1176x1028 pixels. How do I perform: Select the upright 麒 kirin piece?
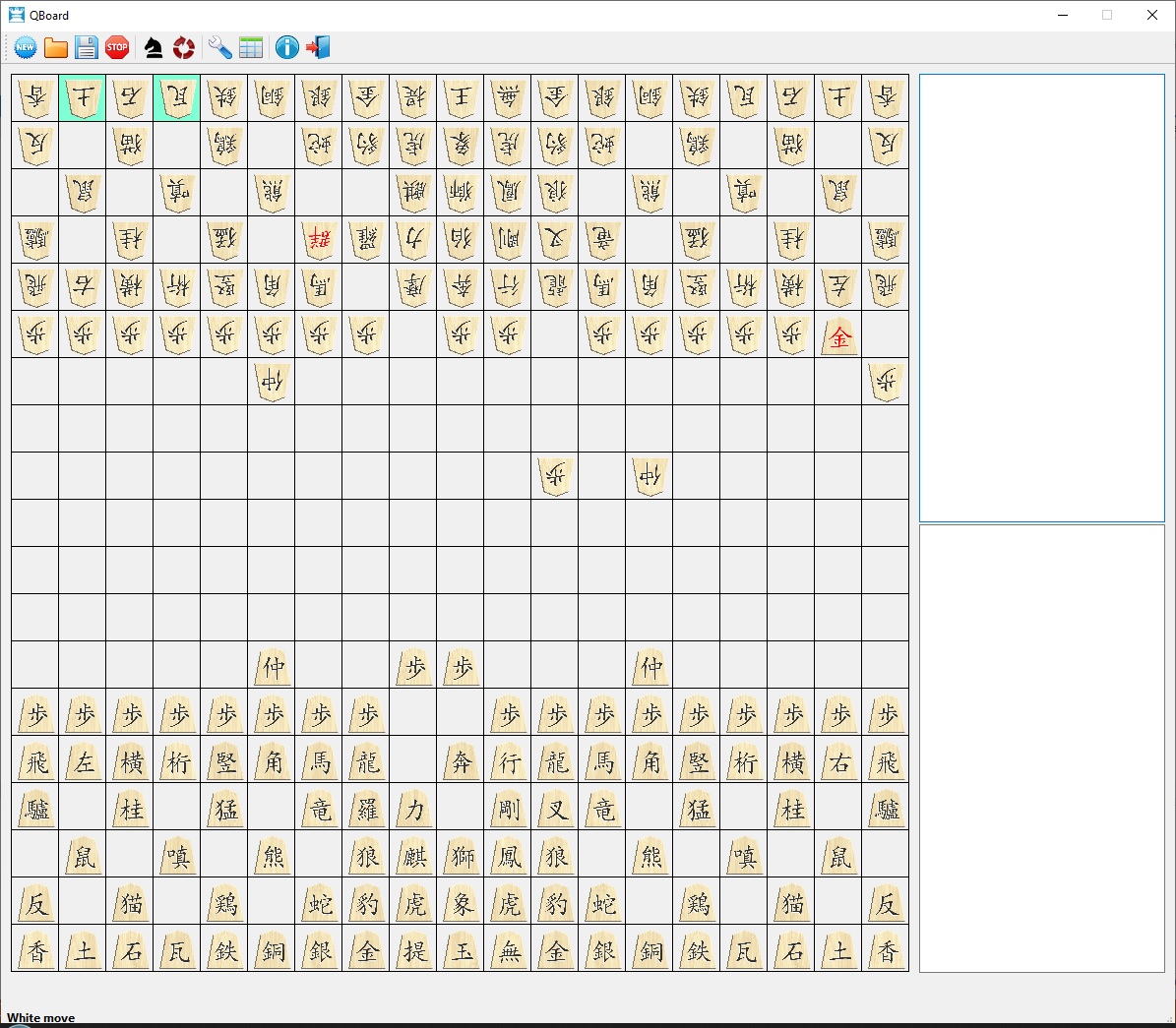[413, 854]
